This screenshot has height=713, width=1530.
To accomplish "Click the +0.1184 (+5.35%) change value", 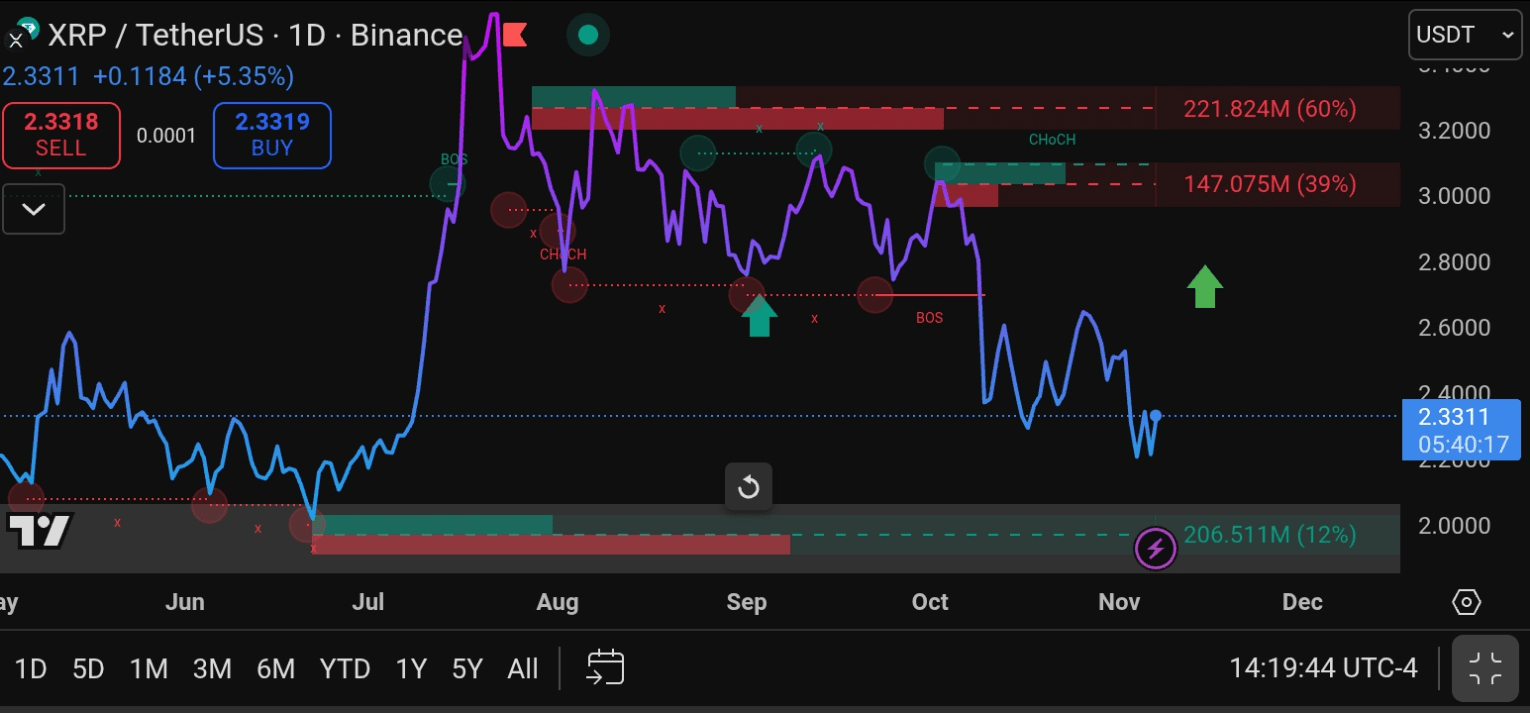I will [x=193, y=76].
